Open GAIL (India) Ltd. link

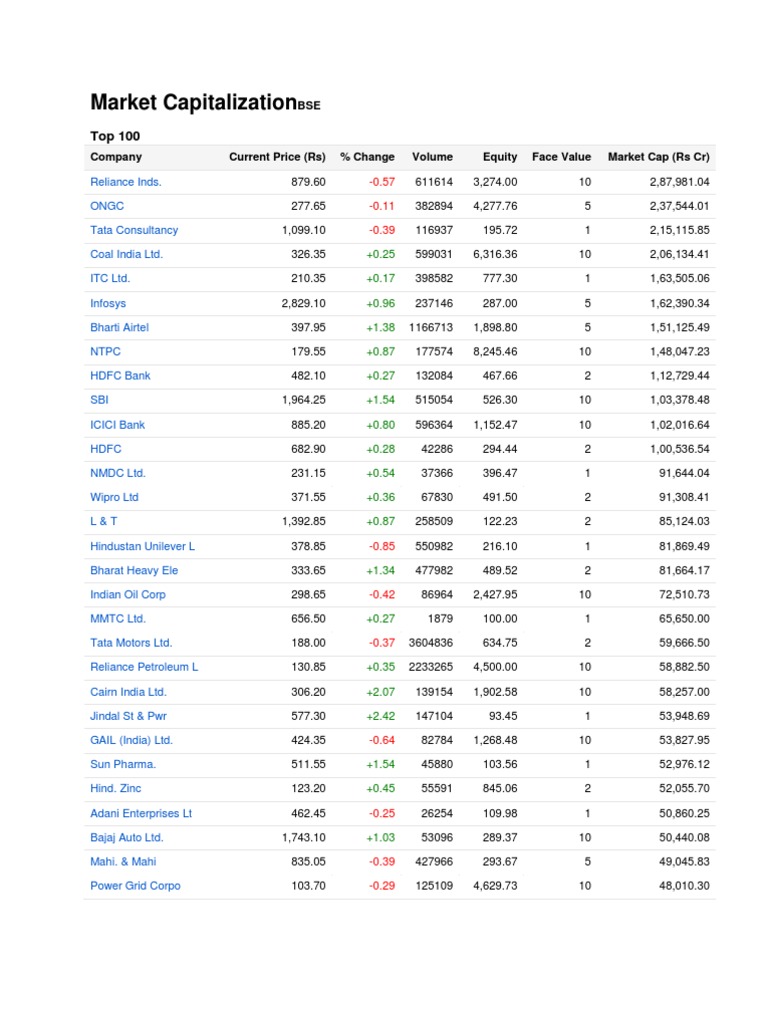tap(131, 741)
